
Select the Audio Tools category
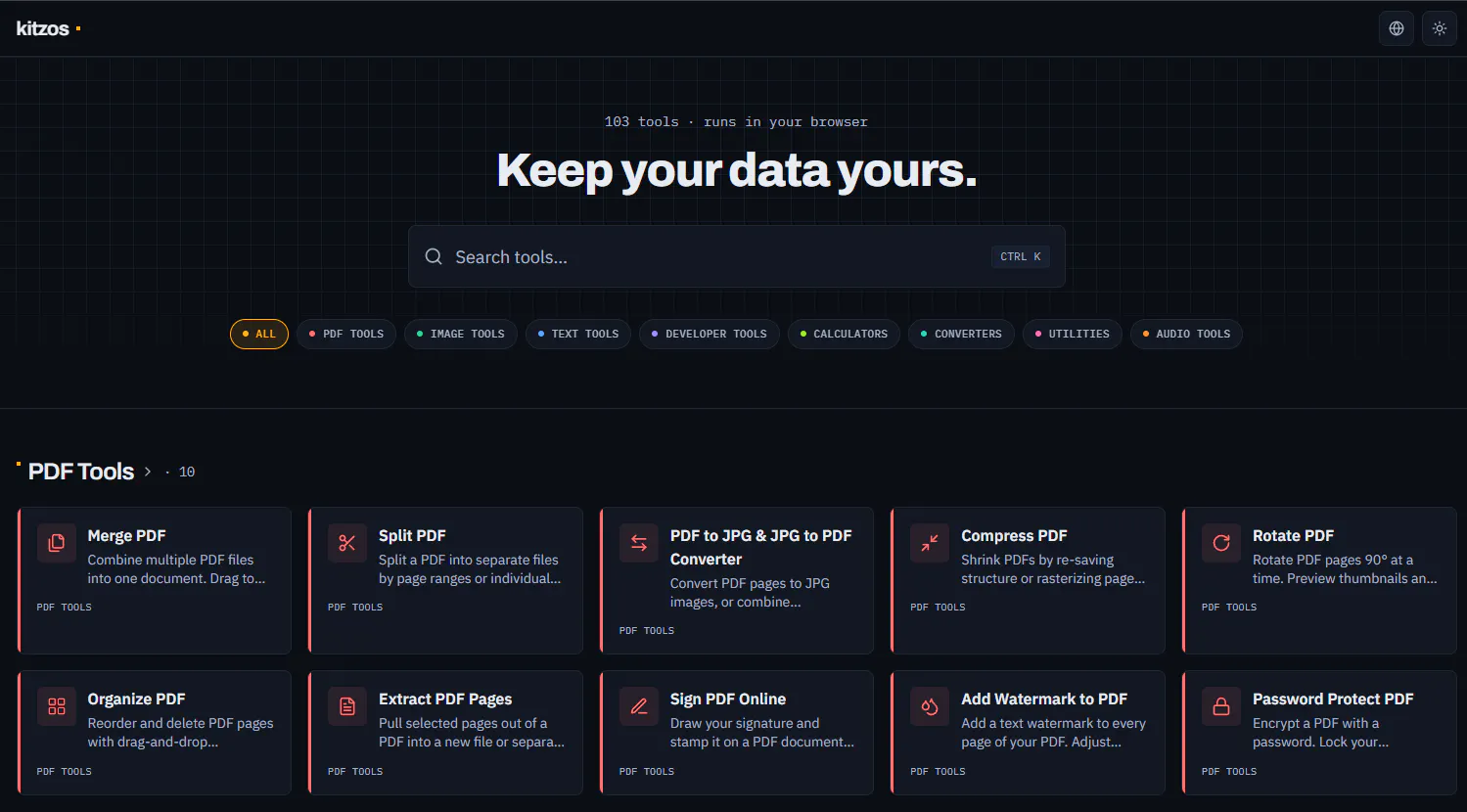[x=1186, y=334]
